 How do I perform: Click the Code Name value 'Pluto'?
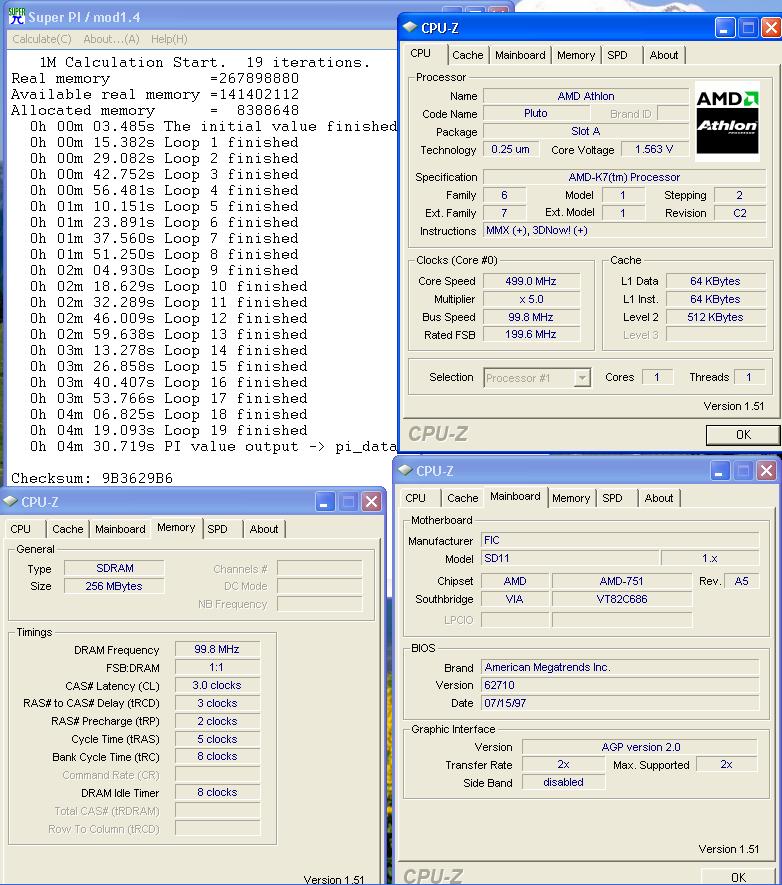coord(535,113)
